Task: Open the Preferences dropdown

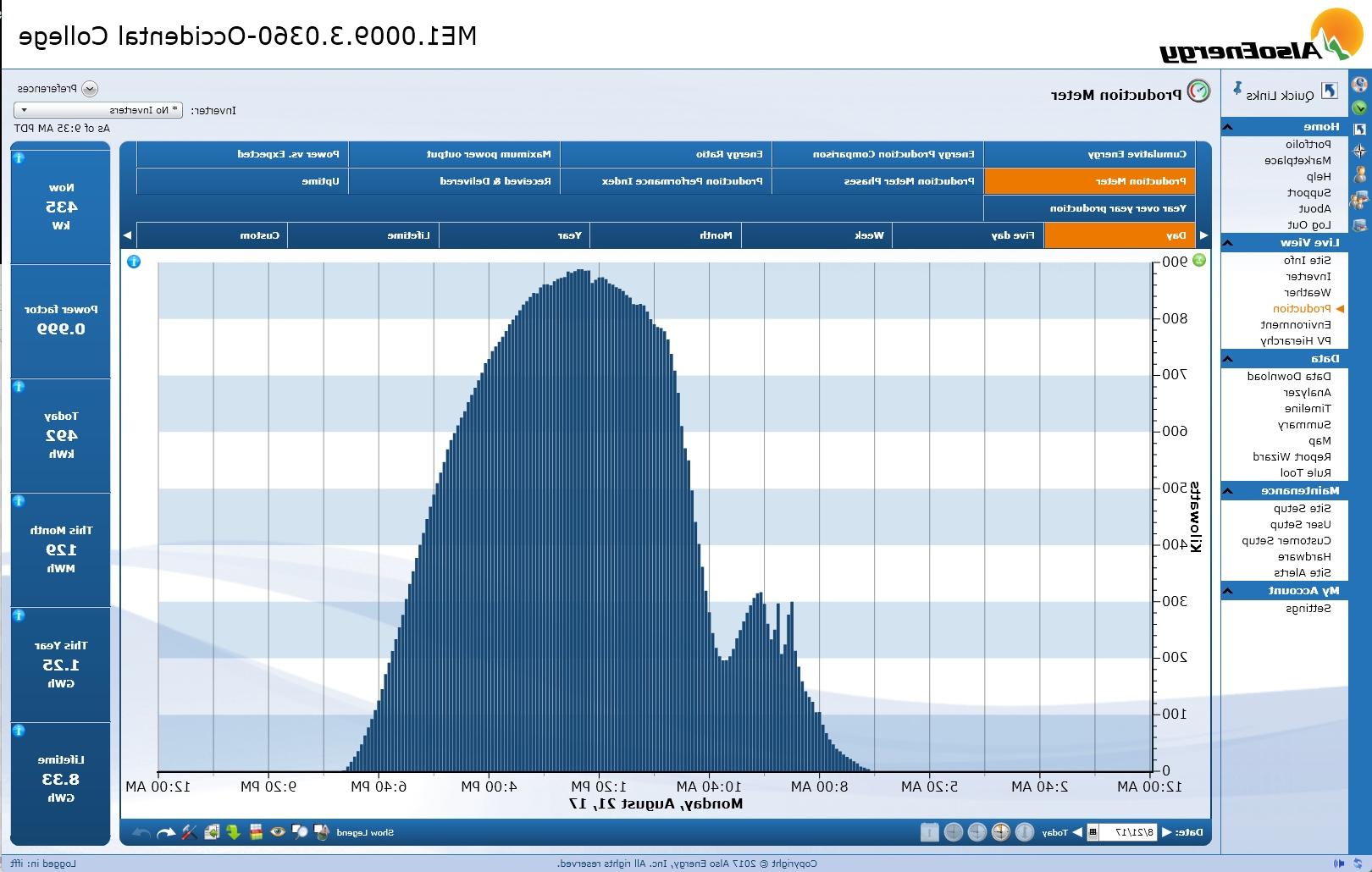Action: (90, 89)
